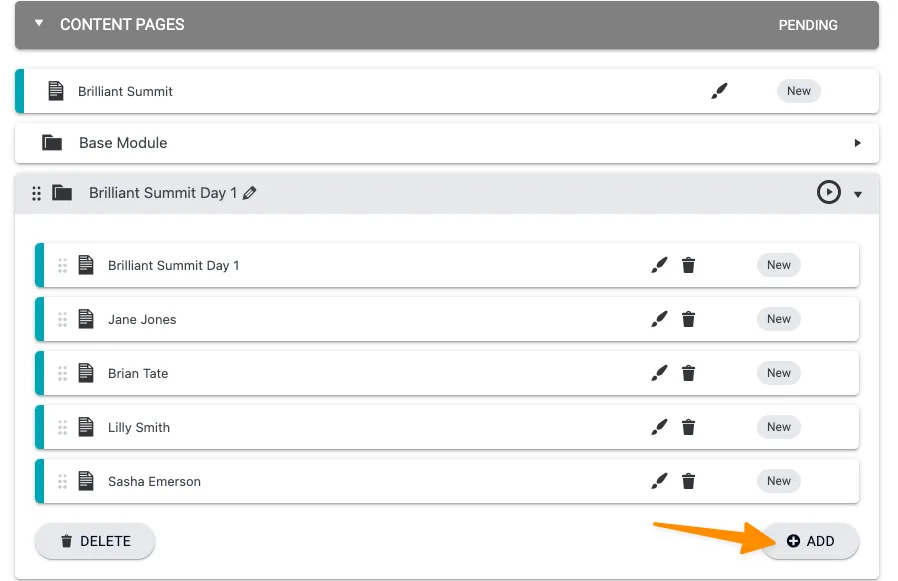Click the brush icon for Brilliant Summit page

click(719, 91)
